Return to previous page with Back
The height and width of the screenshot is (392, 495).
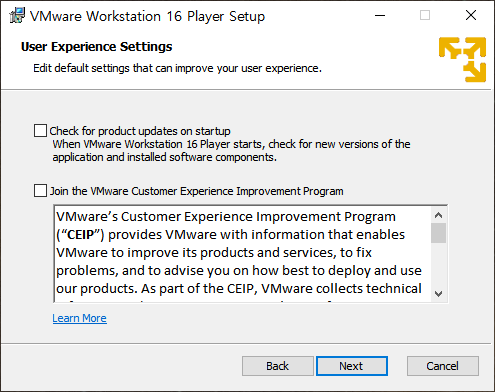278,366
